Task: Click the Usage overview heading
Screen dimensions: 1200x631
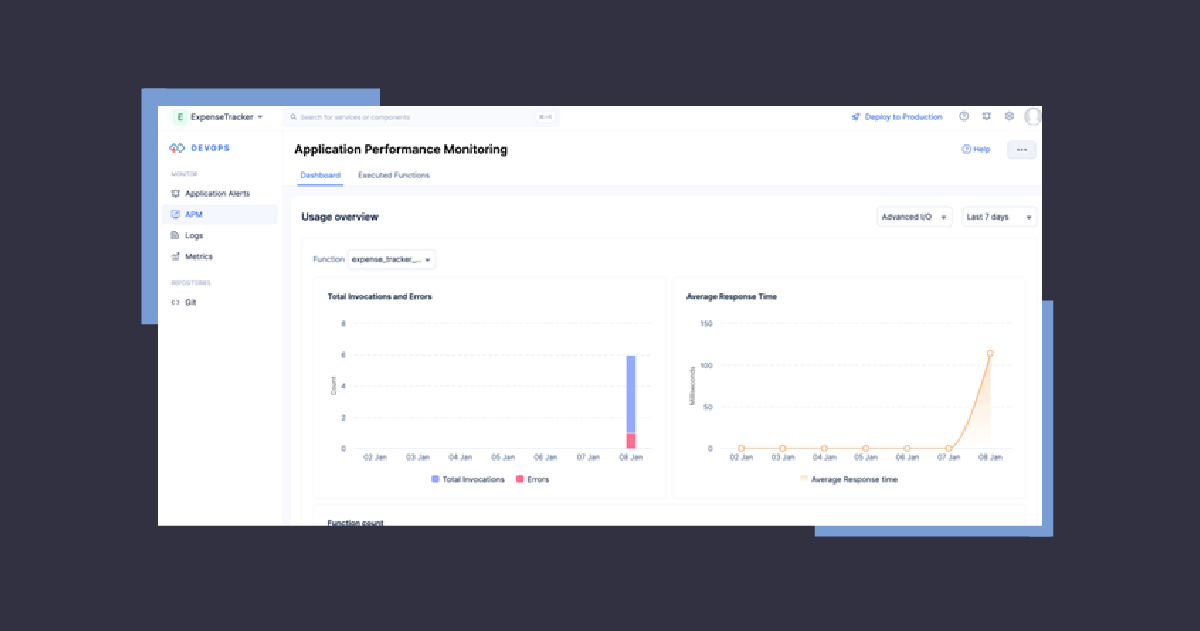Action: coord(340,217)
